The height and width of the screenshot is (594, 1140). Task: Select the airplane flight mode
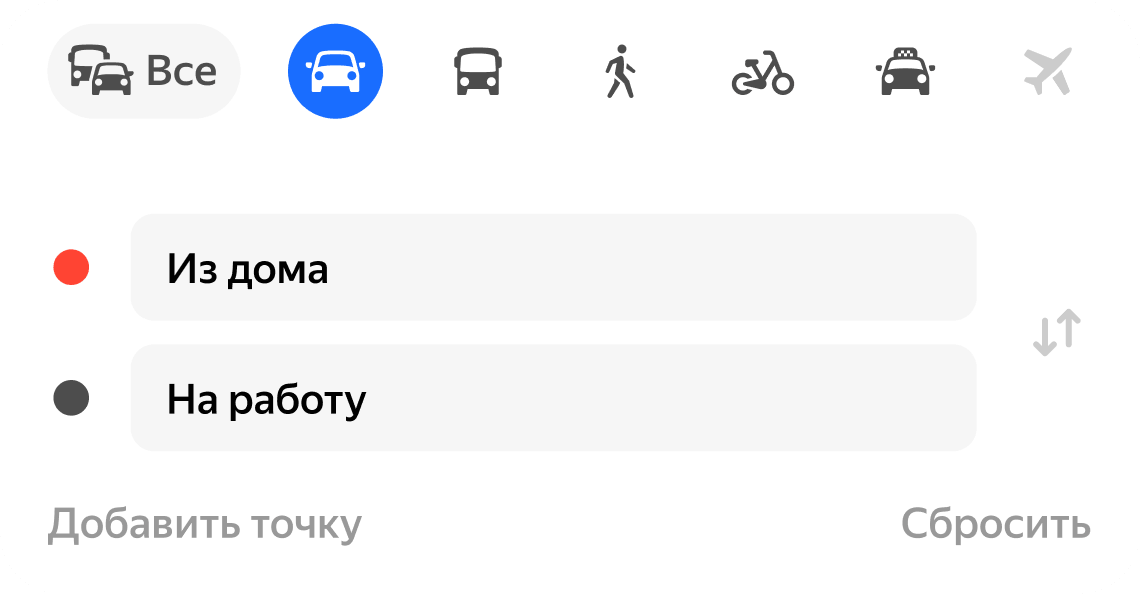click(x=1047, y=72)
